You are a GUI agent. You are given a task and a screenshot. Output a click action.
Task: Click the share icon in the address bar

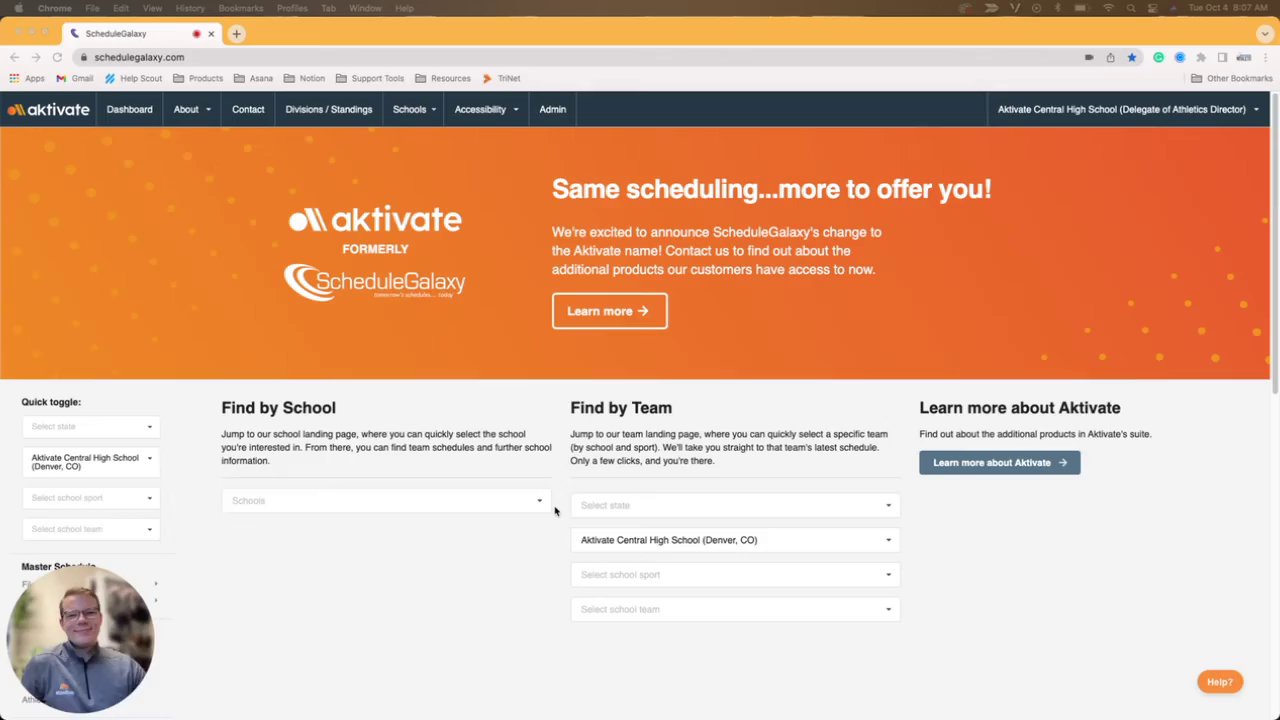click(1110, 57)
